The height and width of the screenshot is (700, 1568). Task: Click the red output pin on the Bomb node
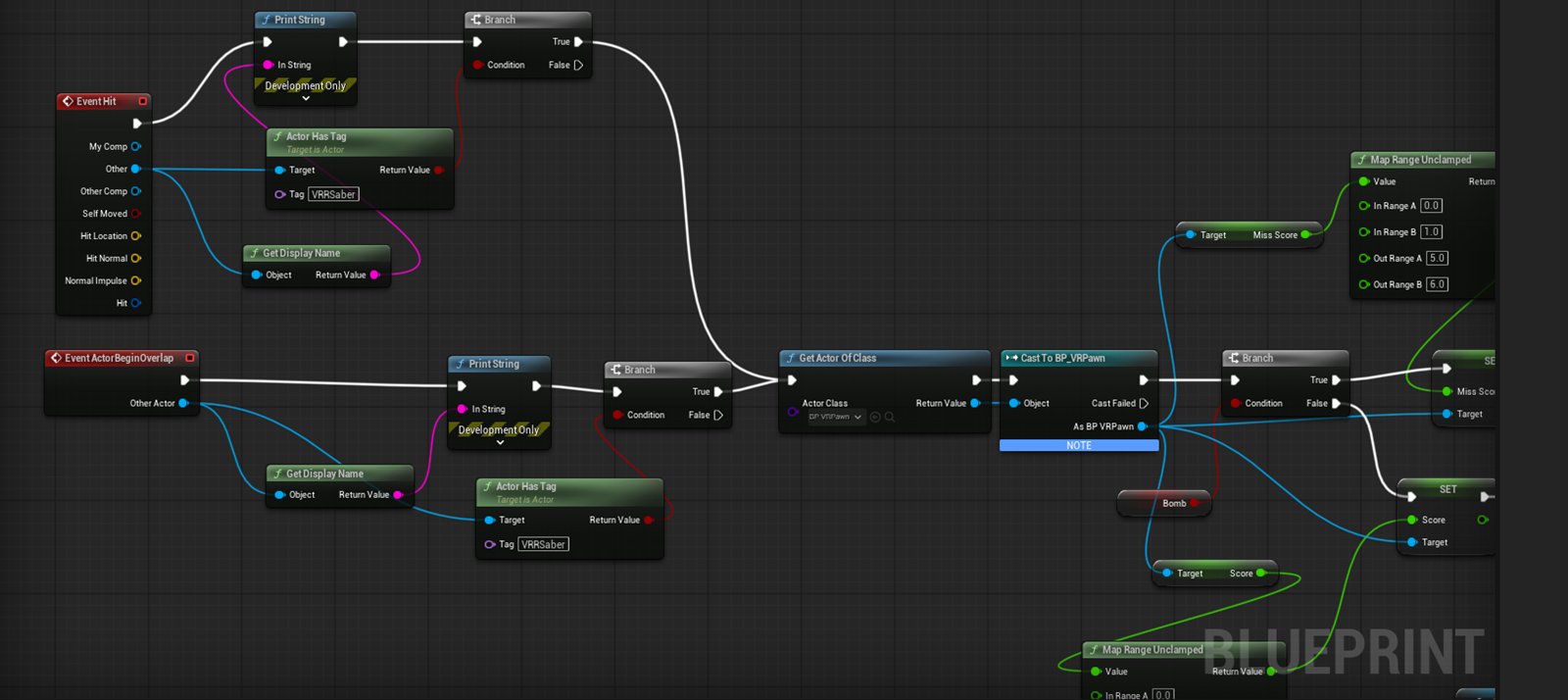tap(1195, 503)
